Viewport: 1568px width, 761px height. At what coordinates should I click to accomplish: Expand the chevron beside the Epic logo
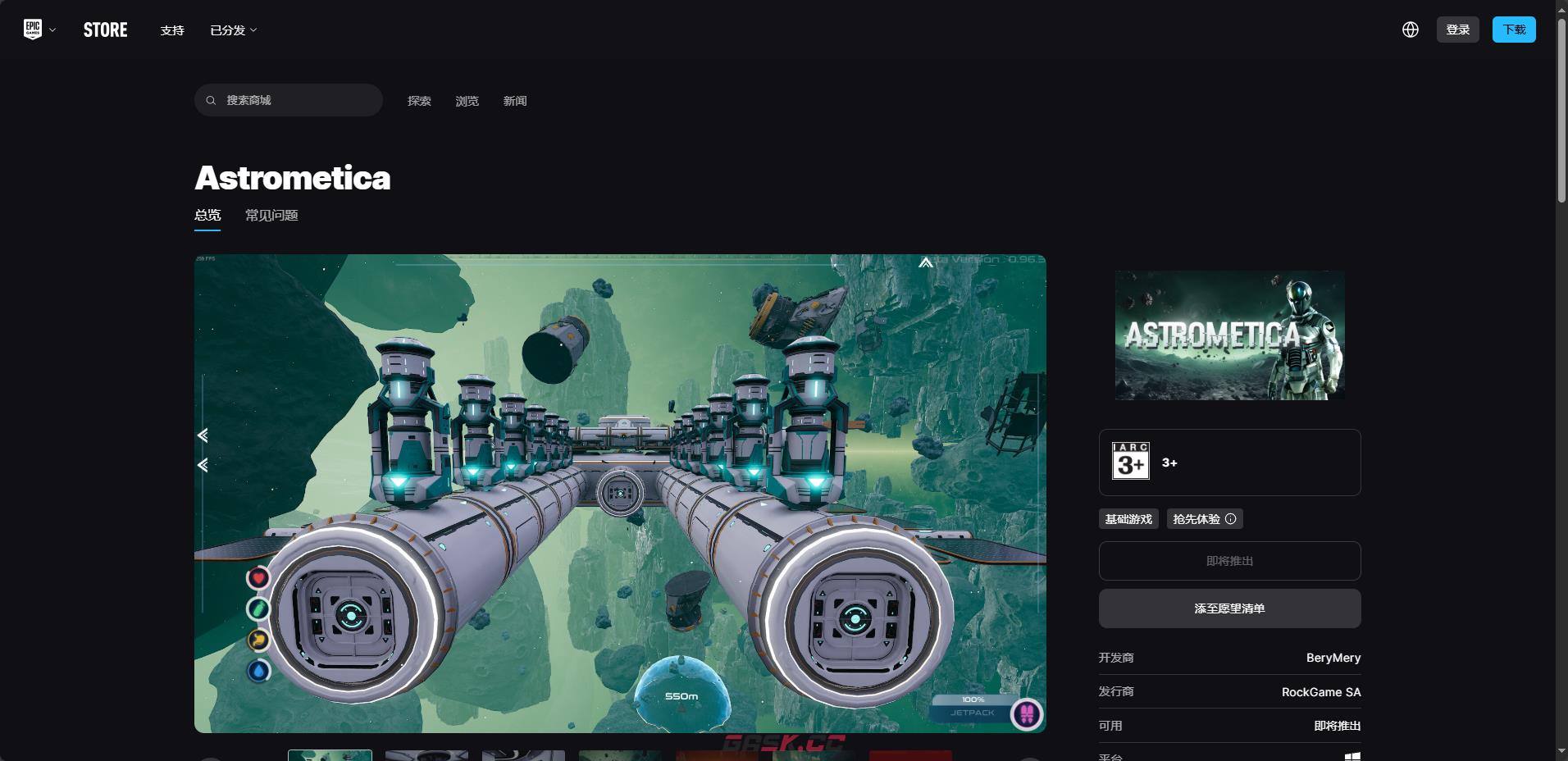pos(52,30)
